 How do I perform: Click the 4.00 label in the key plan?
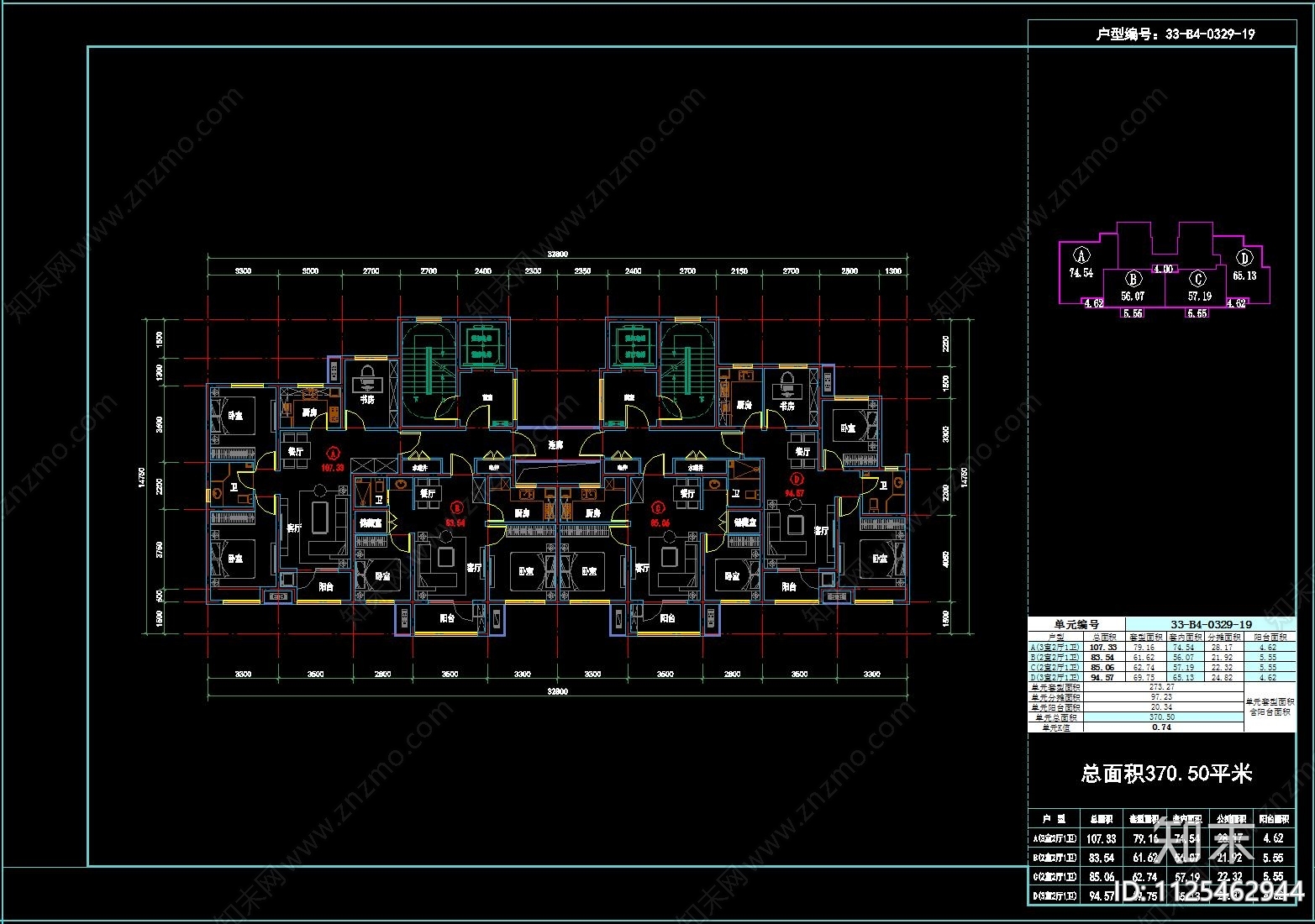[x=1163, y=270]
